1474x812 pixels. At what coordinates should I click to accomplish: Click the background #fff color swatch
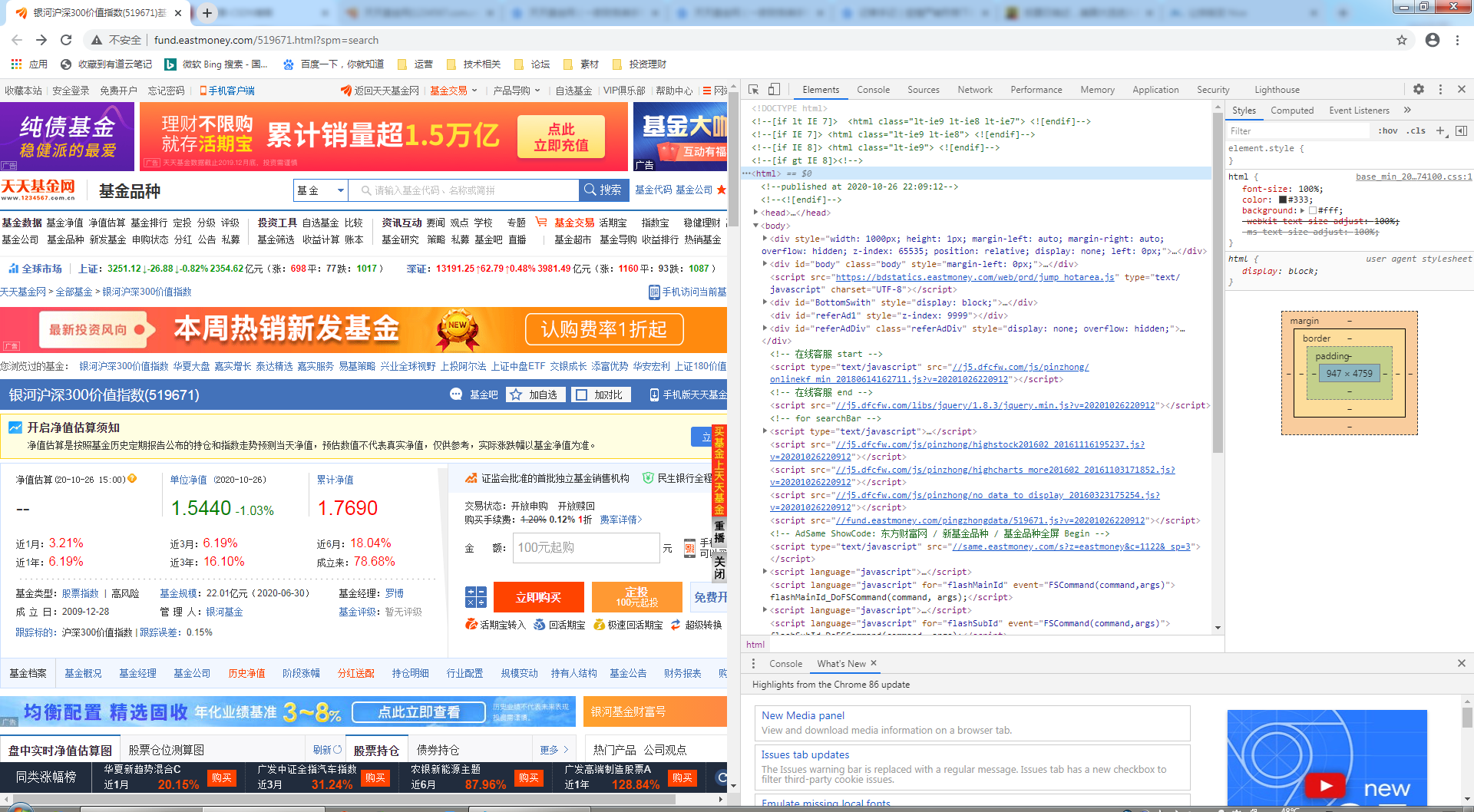pos(1312,210)
